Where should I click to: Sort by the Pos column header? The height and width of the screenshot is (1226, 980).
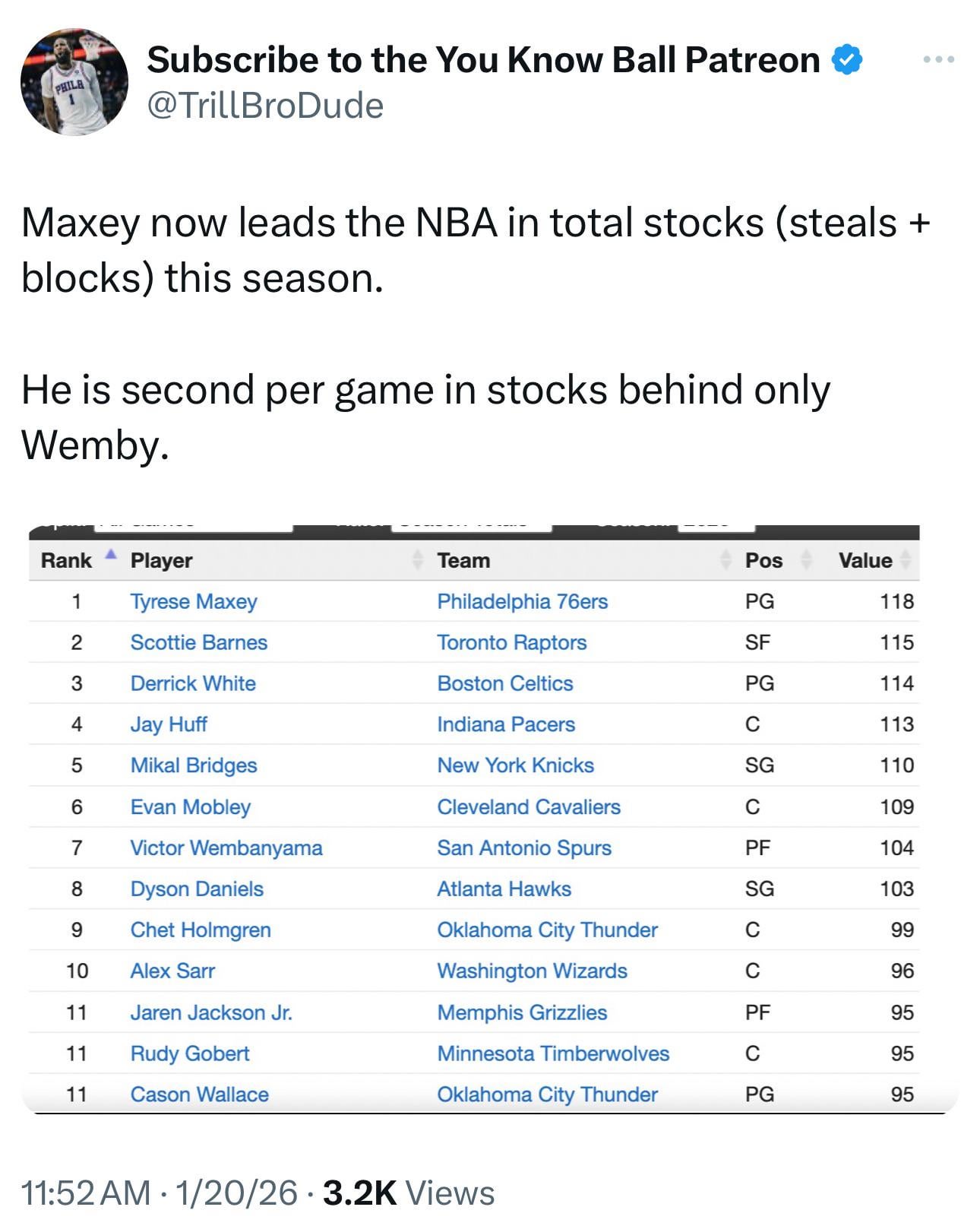(x=763, y=560)
